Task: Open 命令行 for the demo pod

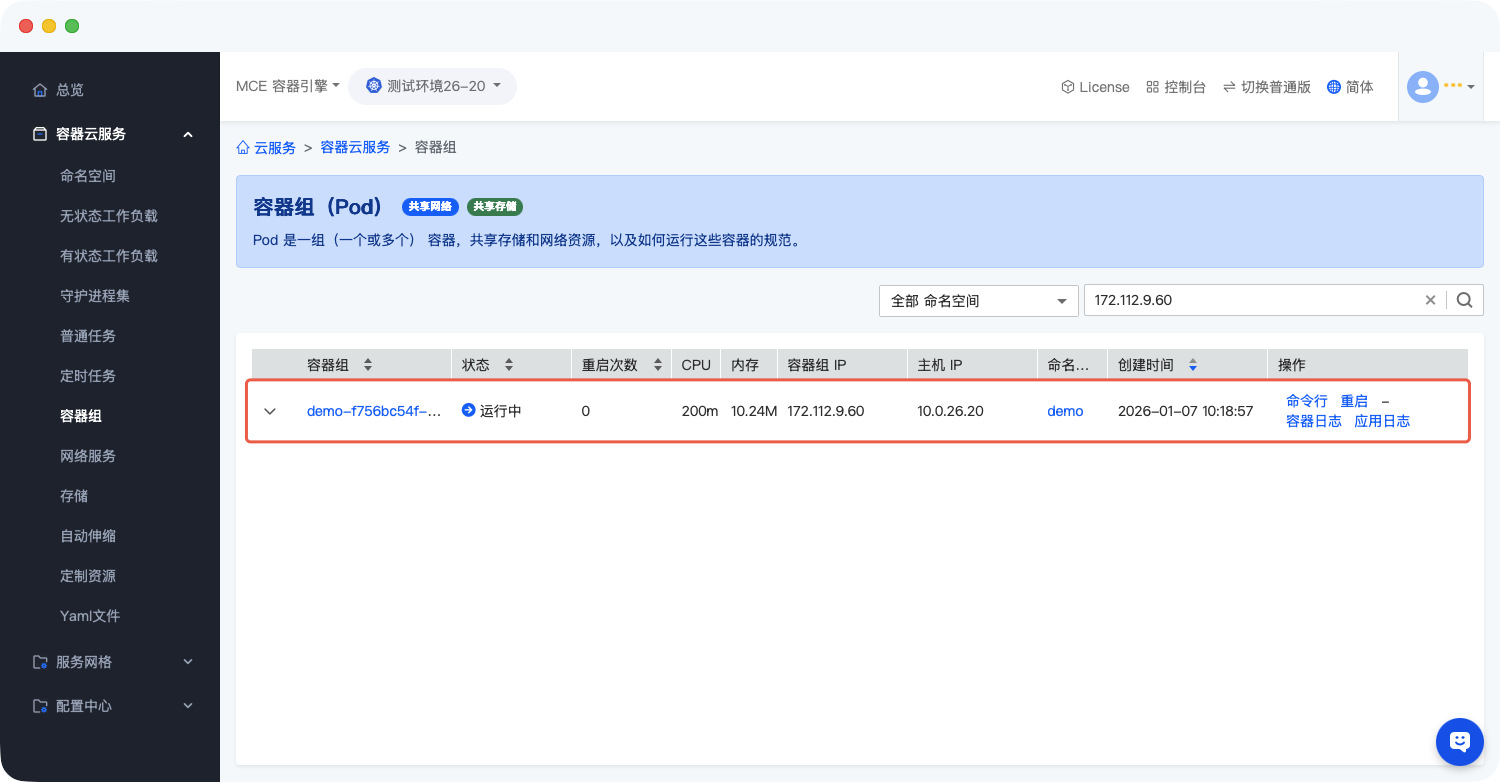Action: pyautogui.click(x=1306, y=401)
